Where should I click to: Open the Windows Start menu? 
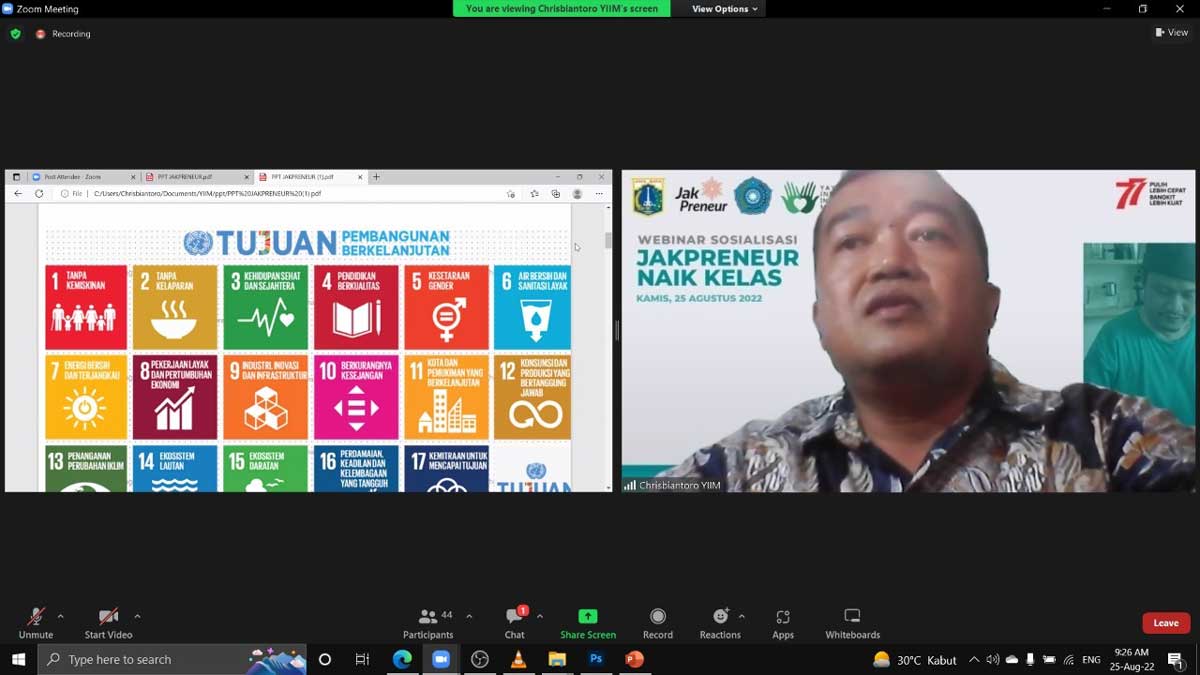18,659
